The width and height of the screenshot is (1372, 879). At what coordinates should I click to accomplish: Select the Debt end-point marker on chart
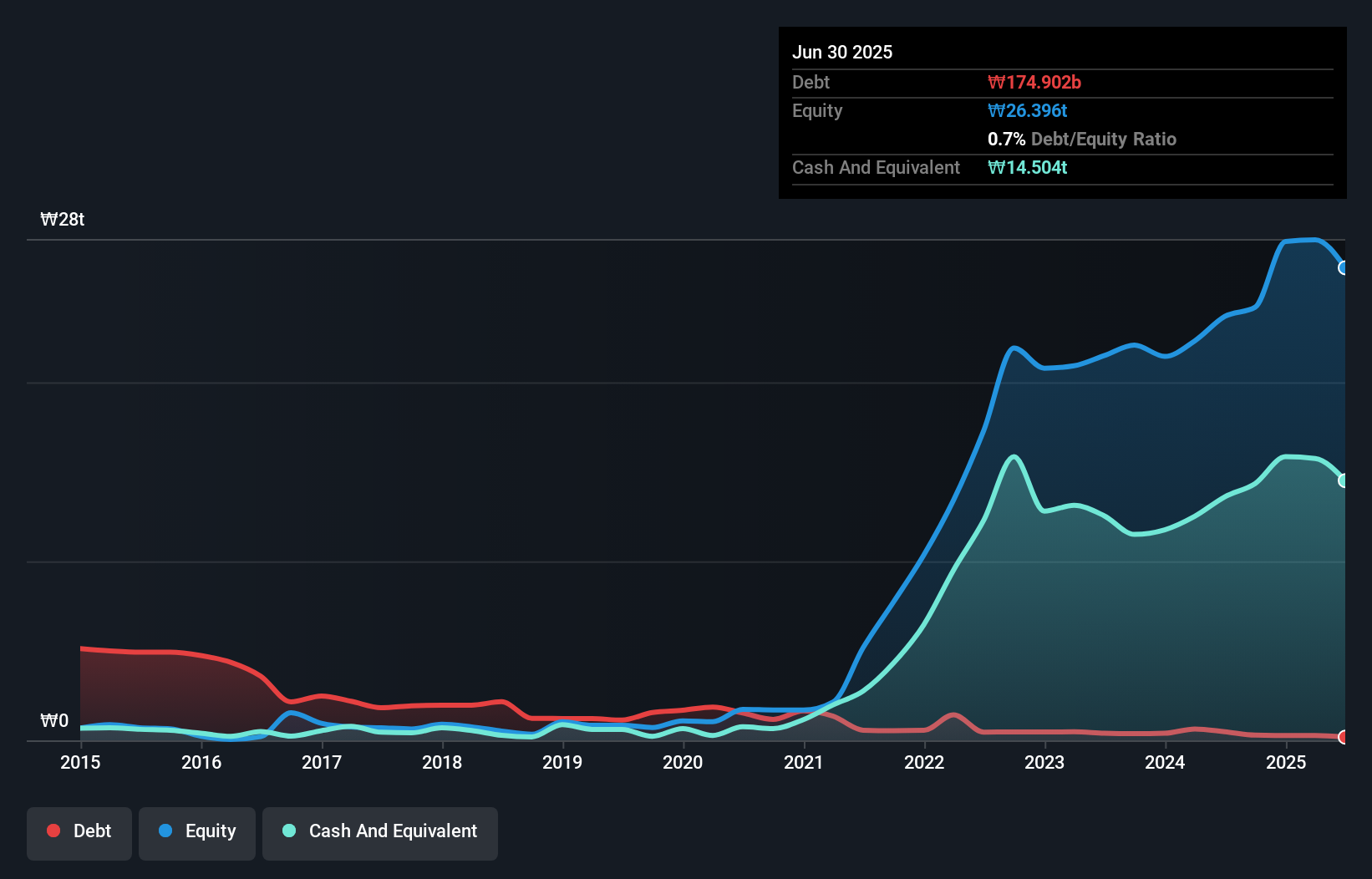pyautogui.click(x=1344, y=737)
